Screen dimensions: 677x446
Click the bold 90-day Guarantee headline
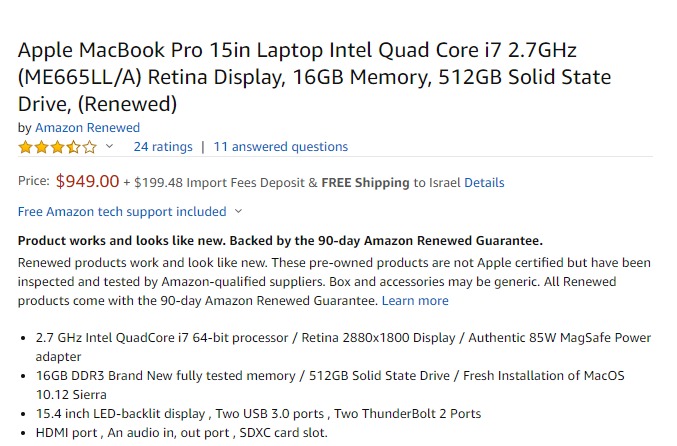click(x=280, y=241)
